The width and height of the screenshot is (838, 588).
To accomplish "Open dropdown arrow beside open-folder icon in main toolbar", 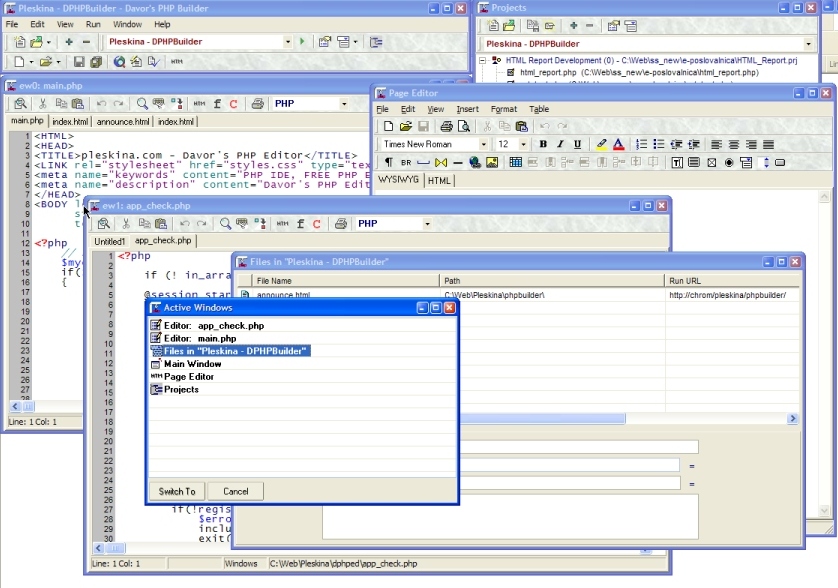I will (x=58, y=62).
